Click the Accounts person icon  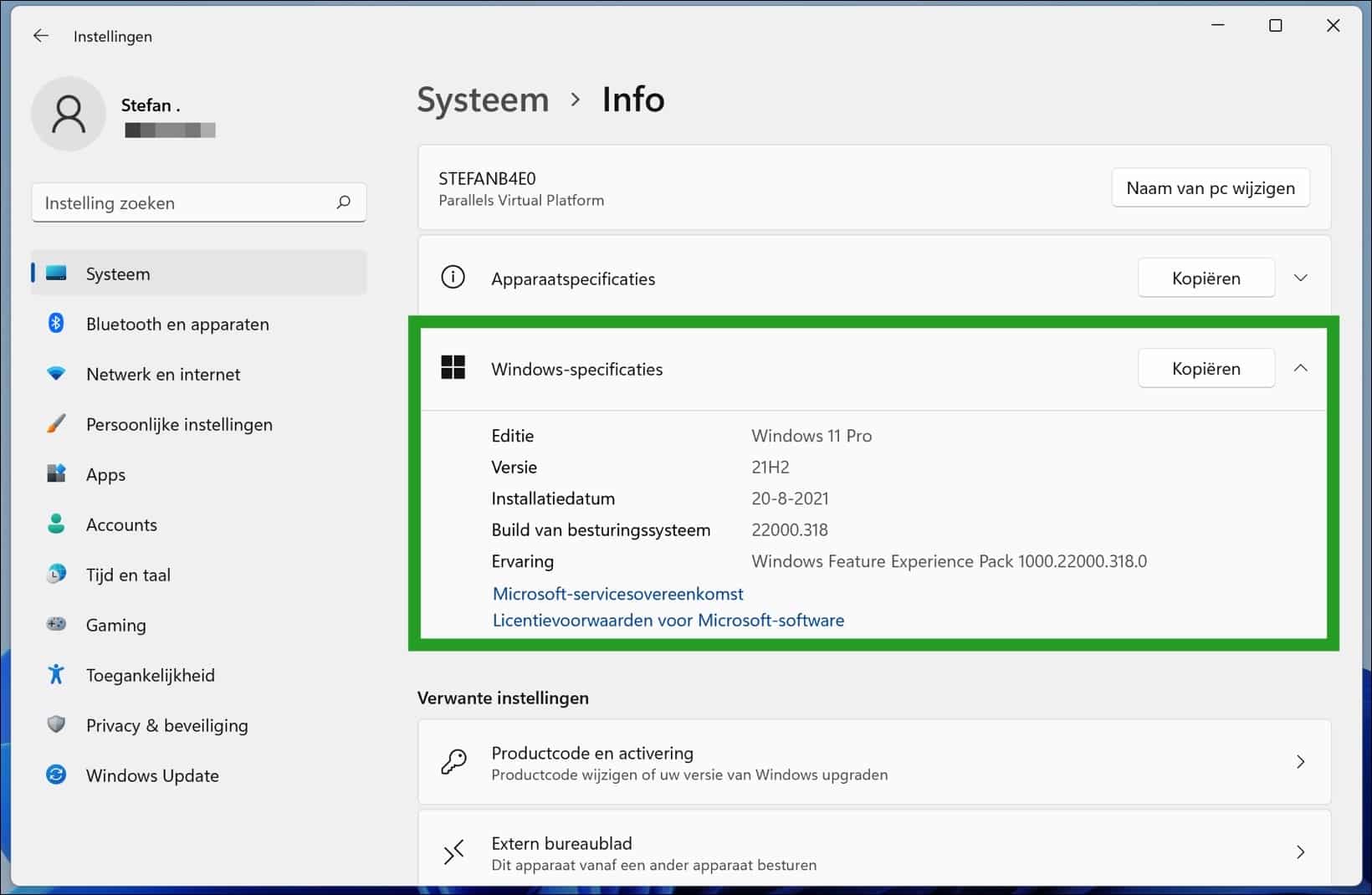tap(56, 524)
